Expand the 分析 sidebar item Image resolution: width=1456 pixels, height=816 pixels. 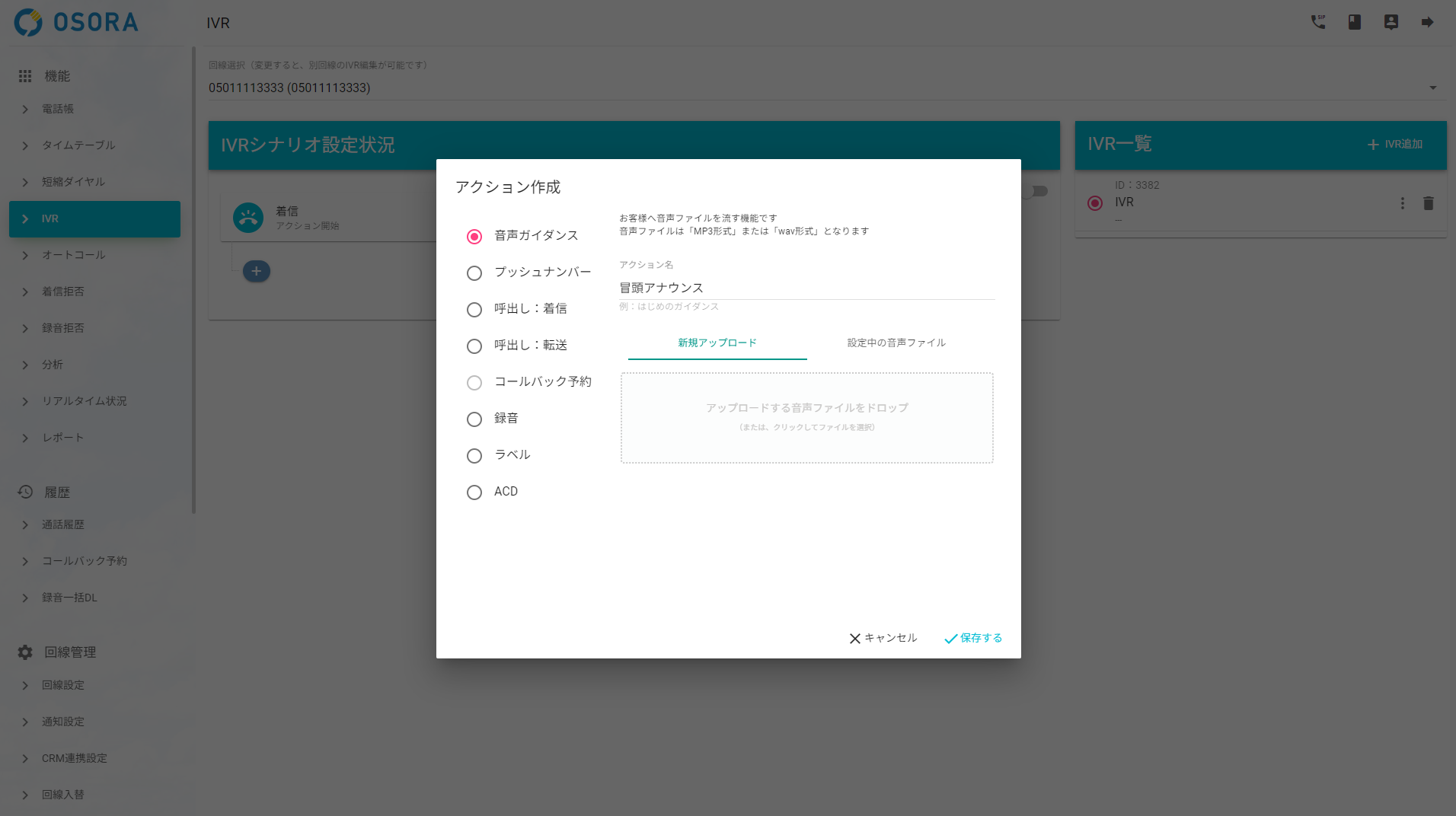(25, 365)
